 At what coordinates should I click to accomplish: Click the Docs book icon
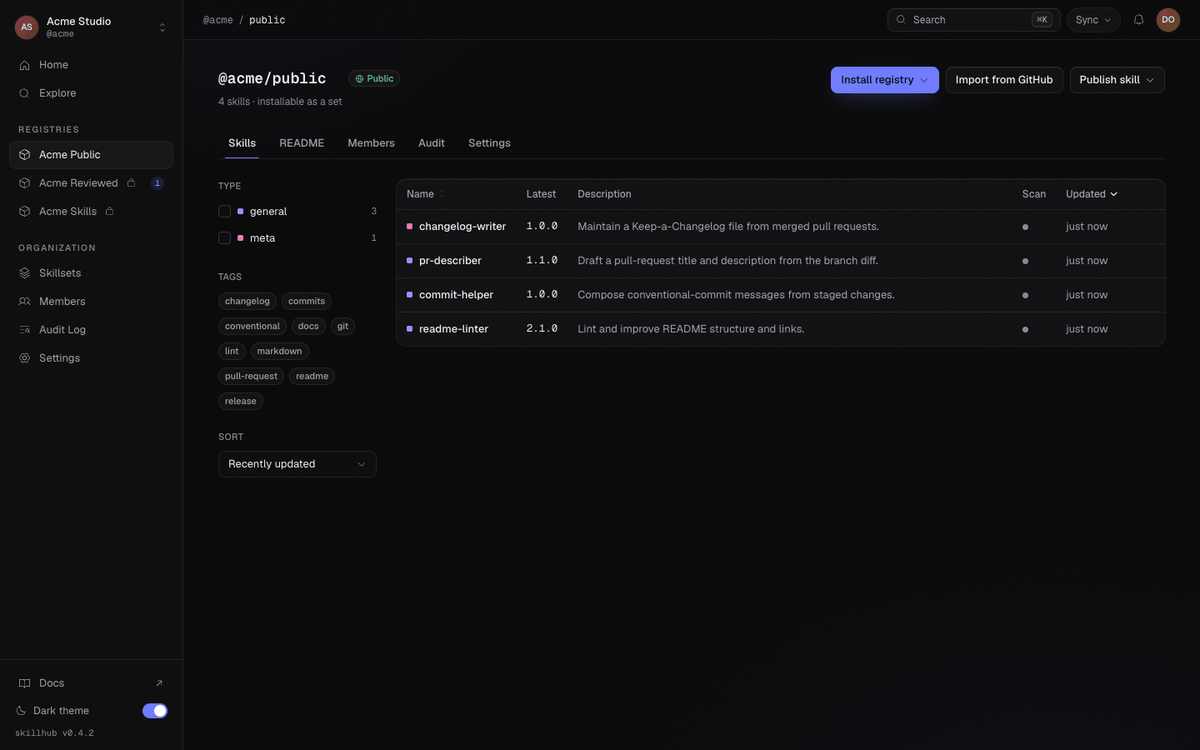[25, 683]
